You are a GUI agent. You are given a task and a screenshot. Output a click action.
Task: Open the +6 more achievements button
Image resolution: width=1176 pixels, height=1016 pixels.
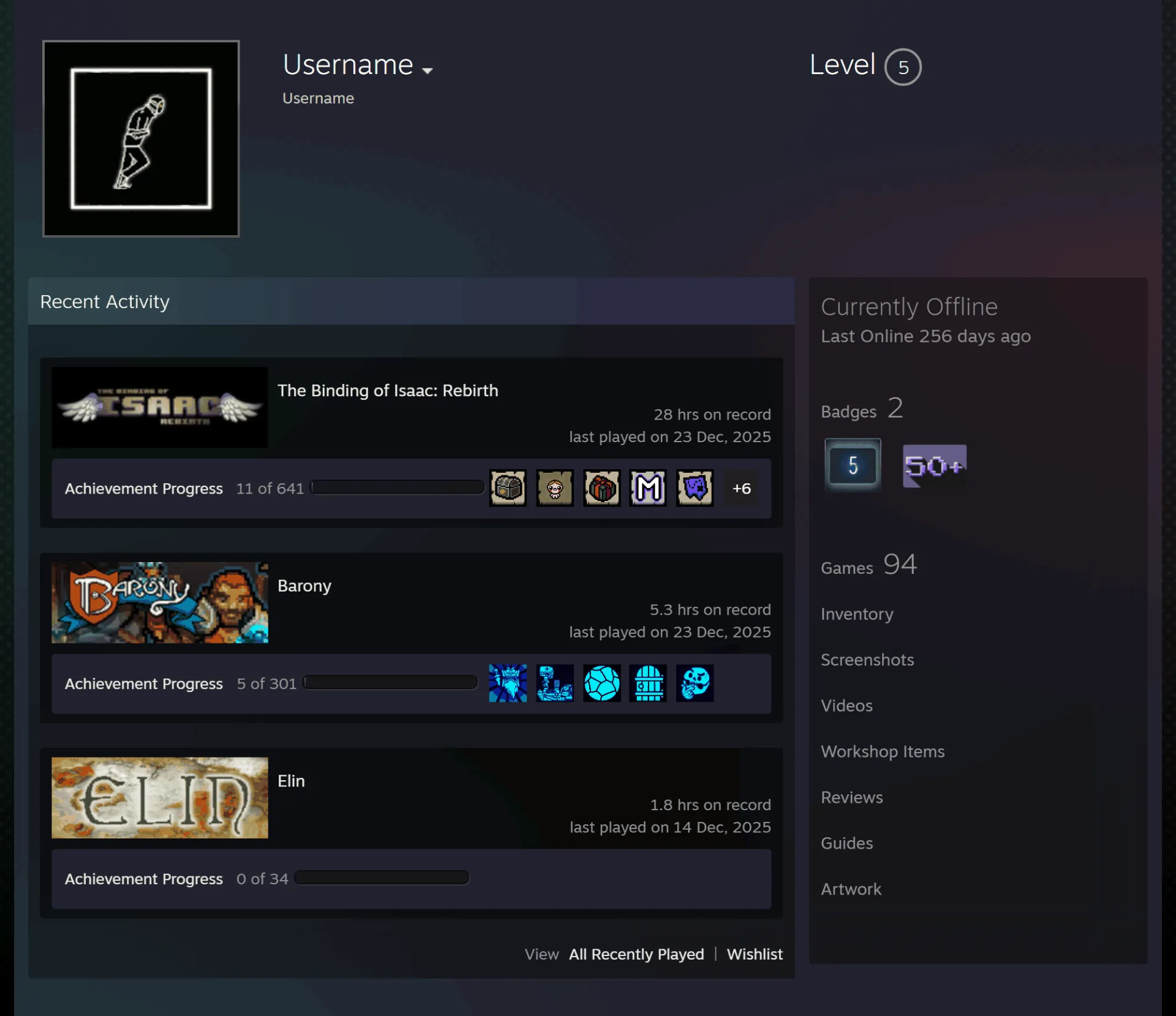742,488
